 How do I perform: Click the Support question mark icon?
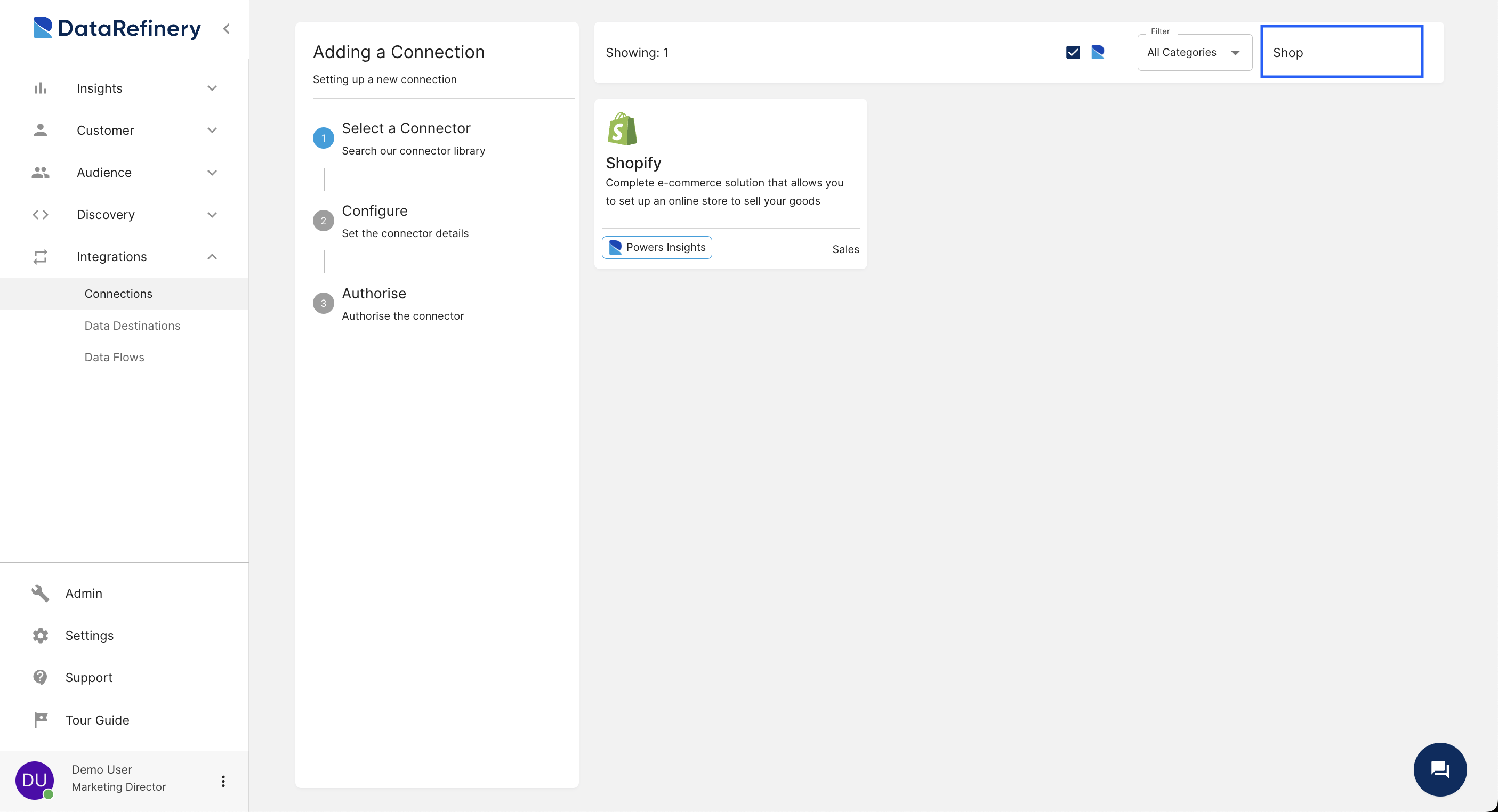pyautogui.click(x=40, y=678)
